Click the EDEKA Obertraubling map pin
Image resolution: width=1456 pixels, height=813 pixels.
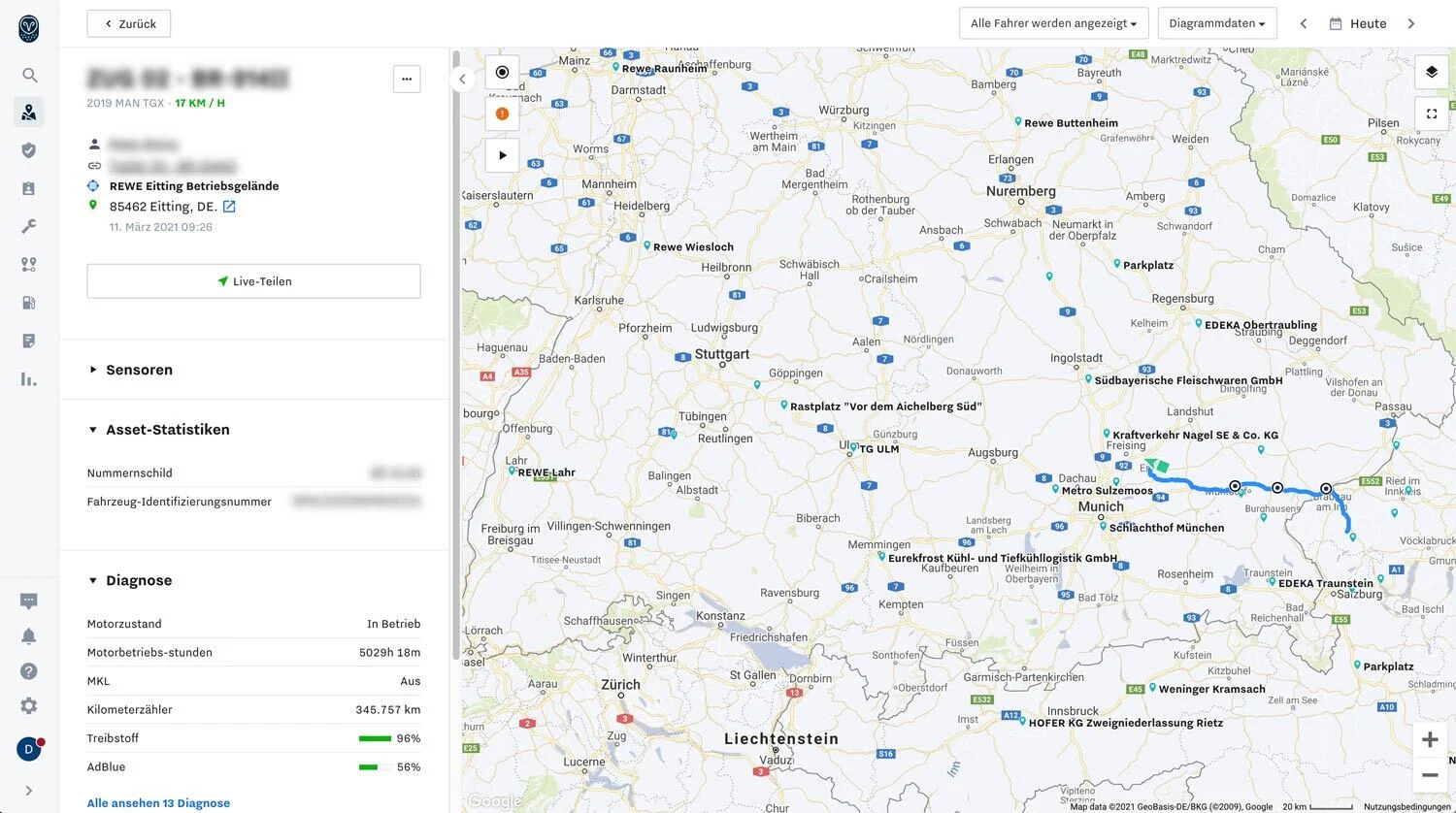coord(1199,324)
